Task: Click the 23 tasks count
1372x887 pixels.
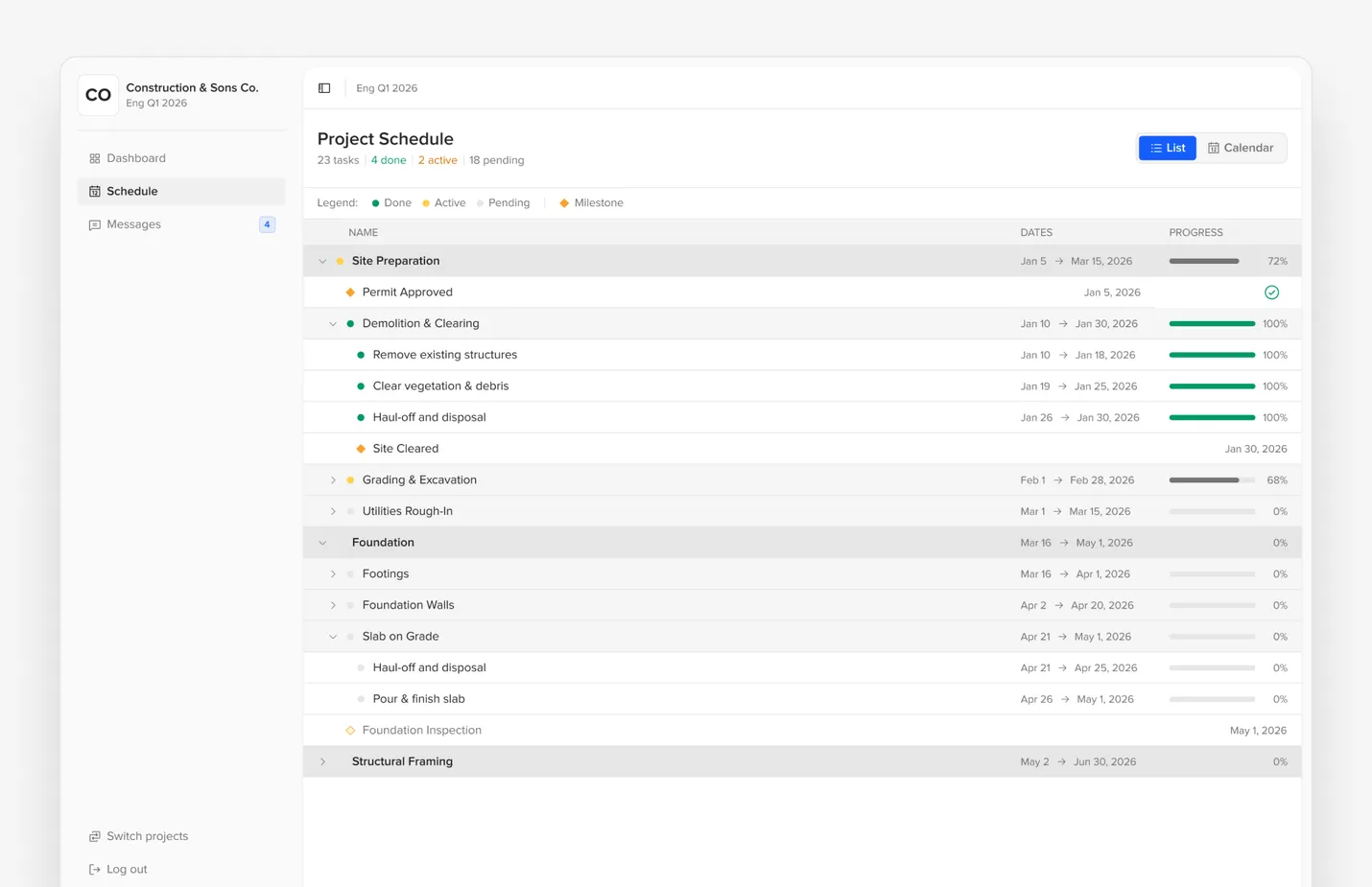Action: 338,160
